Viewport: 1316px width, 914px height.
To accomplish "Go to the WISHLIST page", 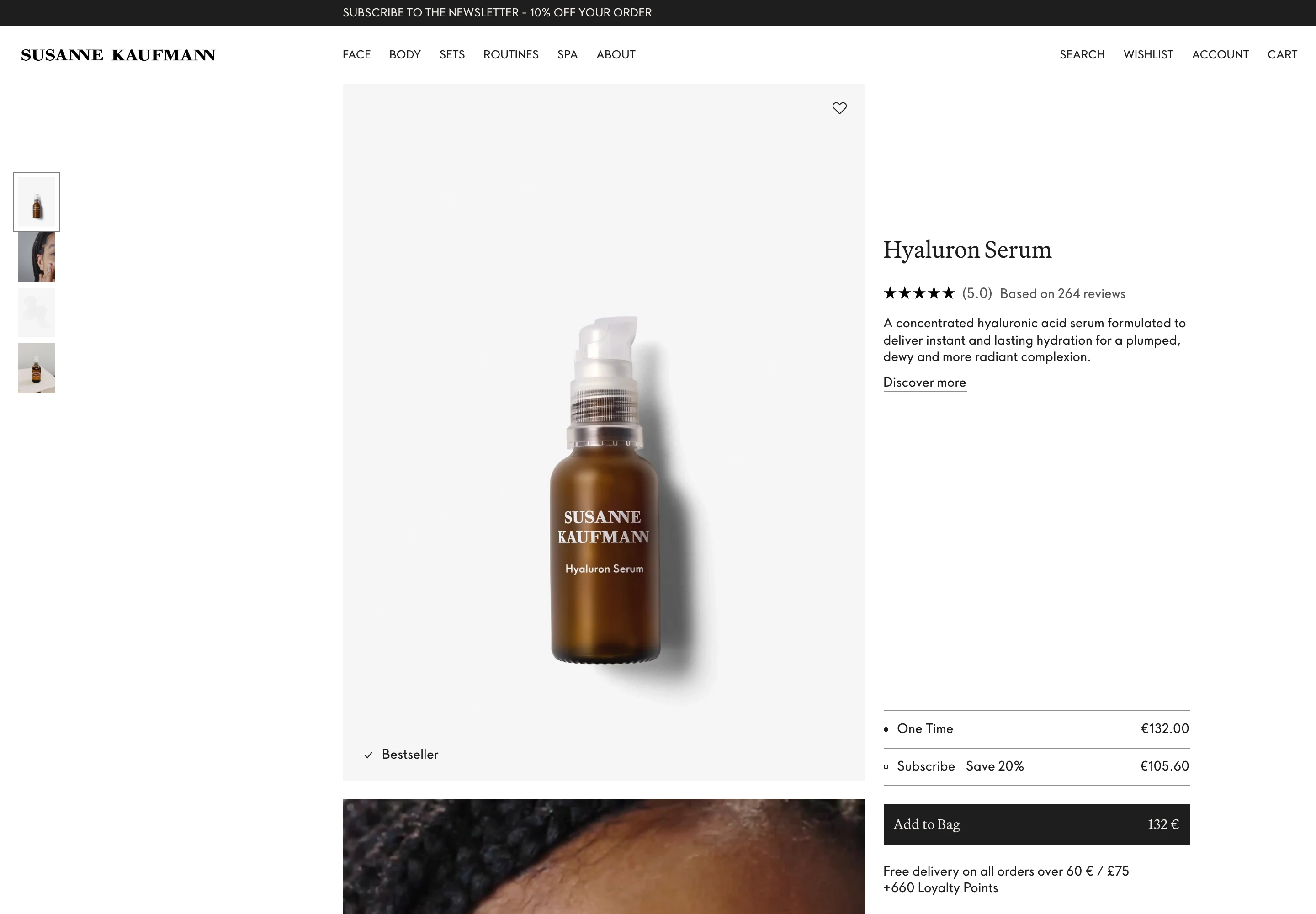I will pos(1148,54).
